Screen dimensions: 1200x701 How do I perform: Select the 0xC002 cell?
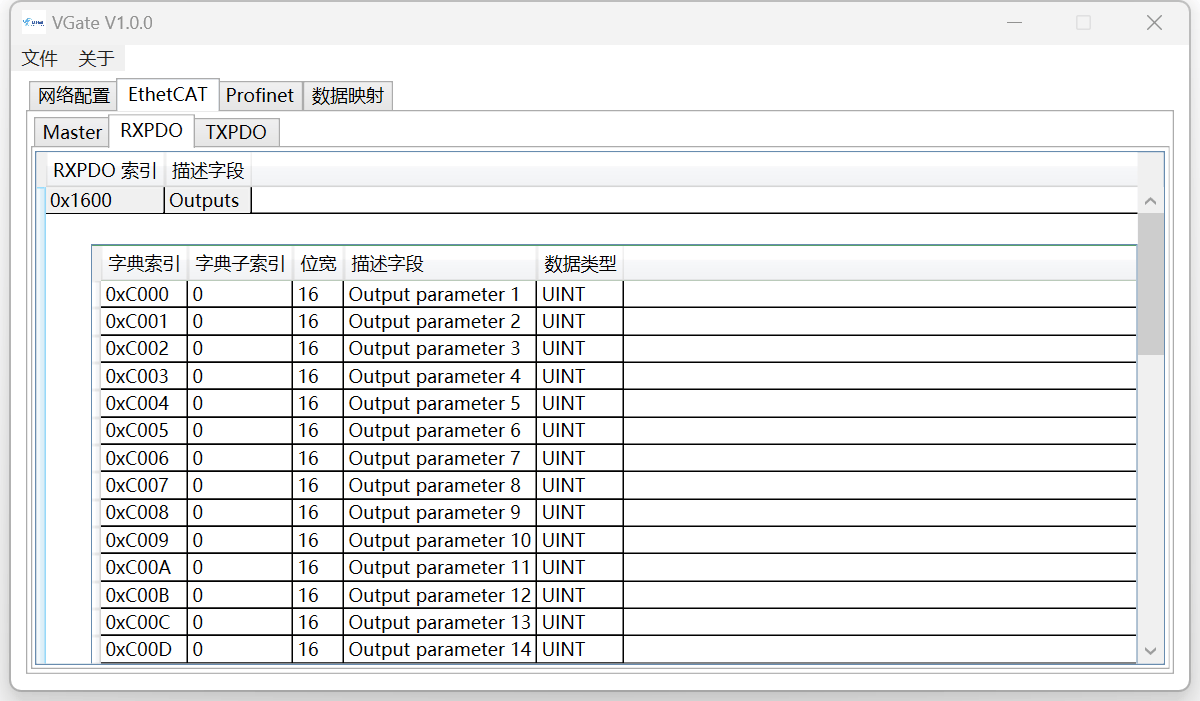click(x=144, y=348)
